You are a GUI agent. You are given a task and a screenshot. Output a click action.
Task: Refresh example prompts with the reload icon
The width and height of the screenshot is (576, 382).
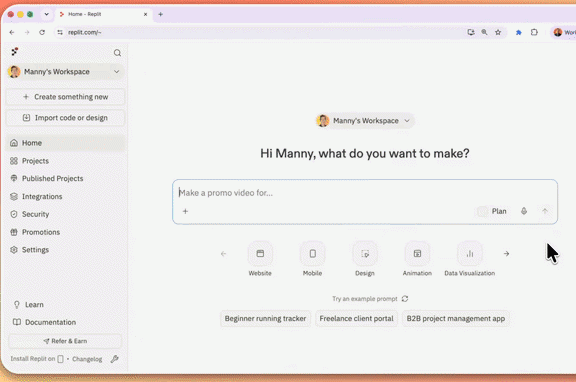point(405,299)
